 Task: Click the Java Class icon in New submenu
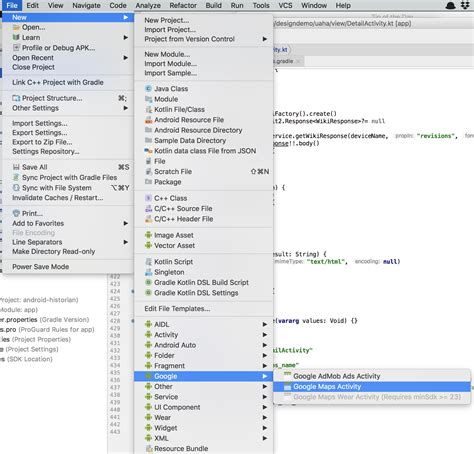click(148, 89)
